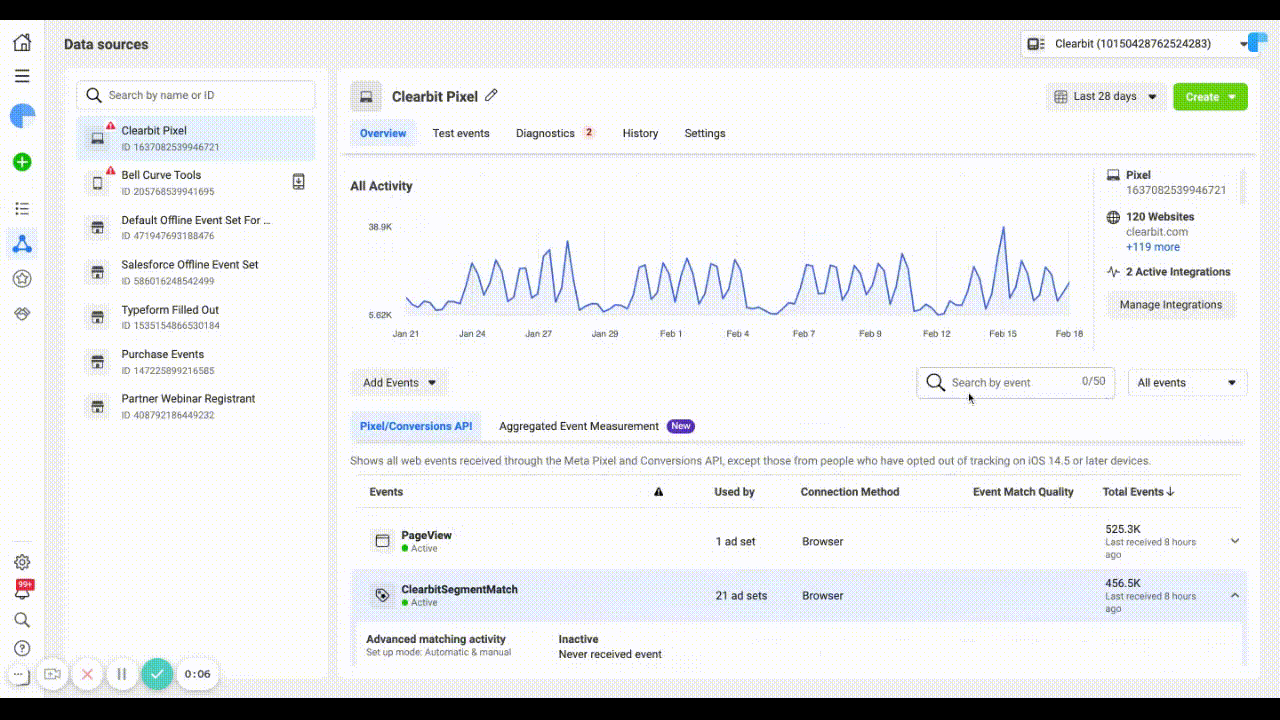Click the help question mark icon
1280x720 pixels.
coord(22,648)
